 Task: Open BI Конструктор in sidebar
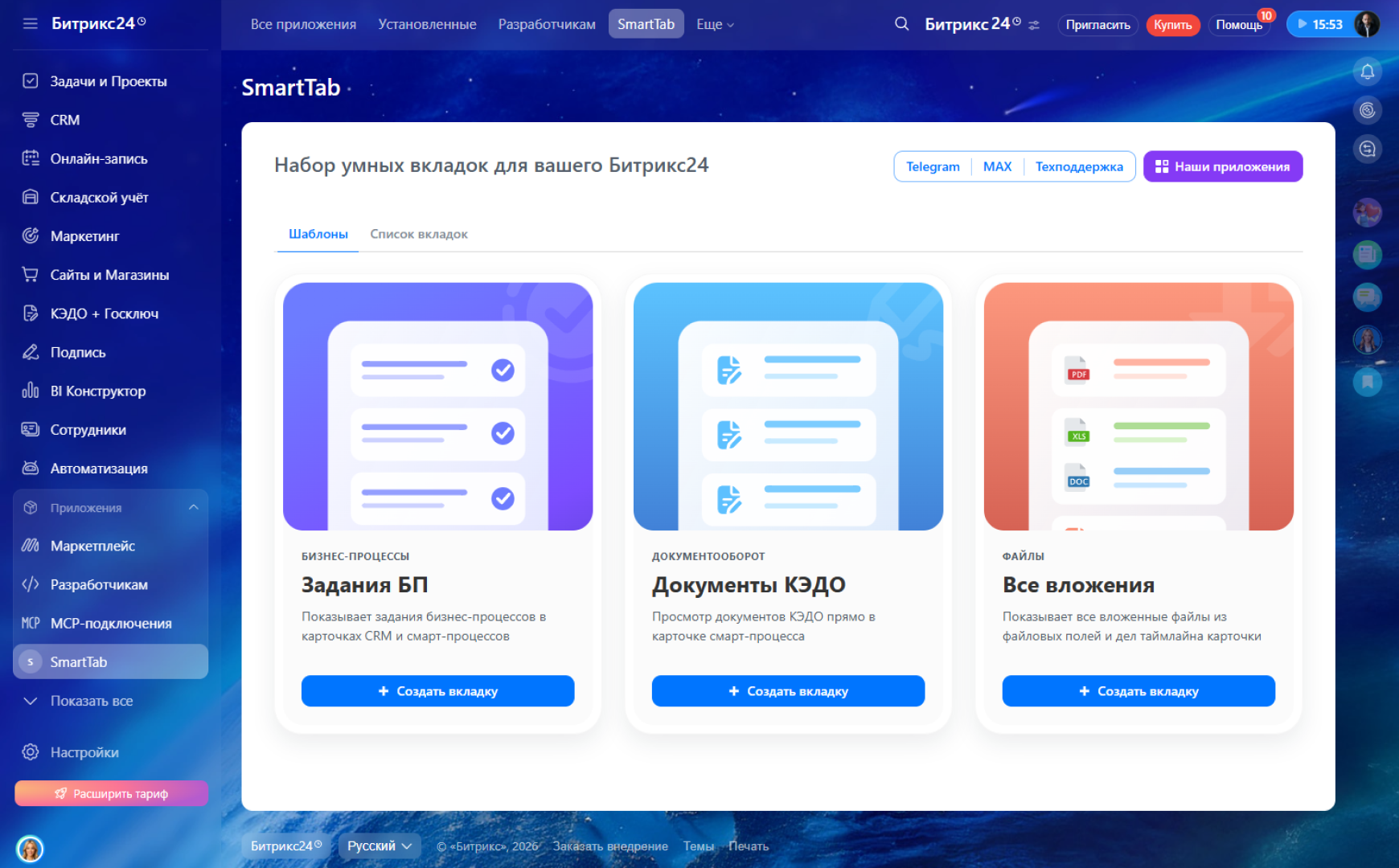click(111, 391)
